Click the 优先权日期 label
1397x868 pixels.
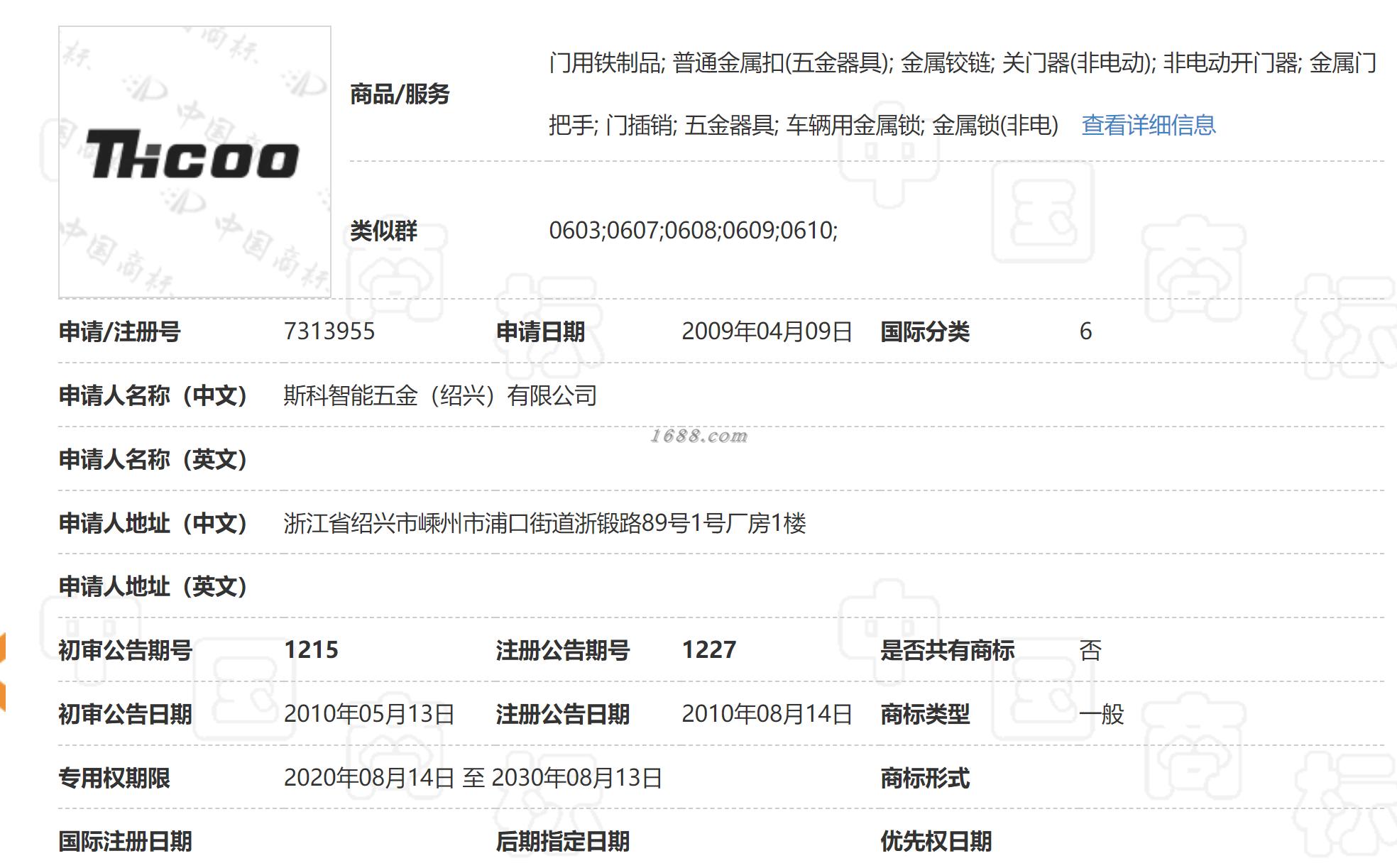click(x=936, y=841)
